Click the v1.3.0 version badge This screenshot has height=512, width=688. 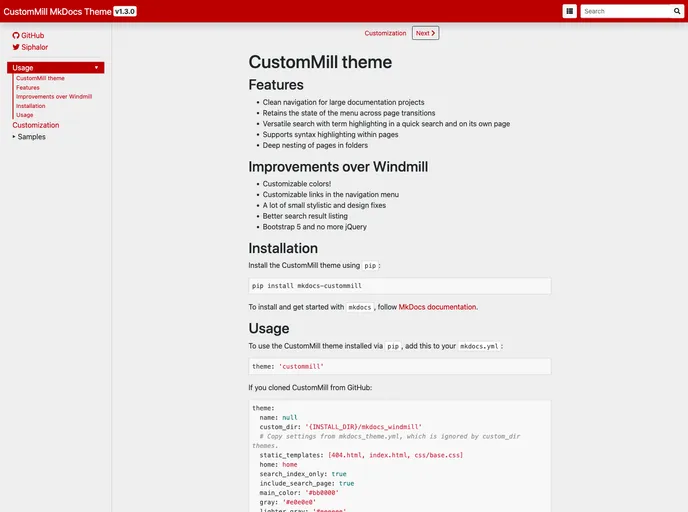pos(125,12)
